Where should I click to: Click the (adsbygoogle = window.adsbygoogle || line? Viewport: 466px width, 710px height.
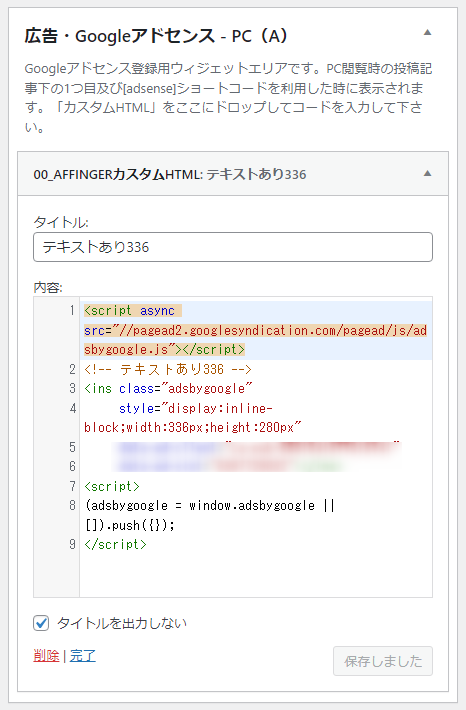(x=210, y=505)
